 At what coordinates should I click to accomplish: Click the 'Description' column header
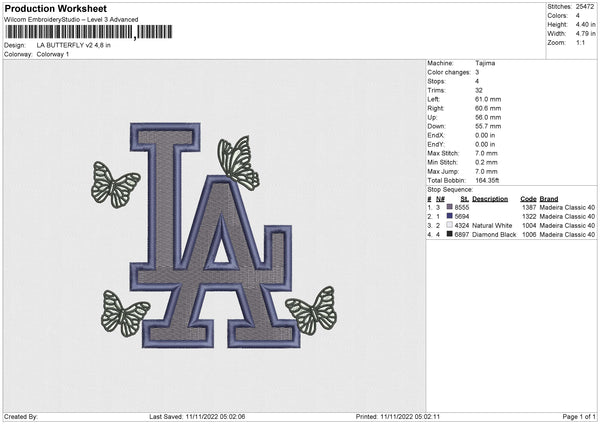point(490,199)
